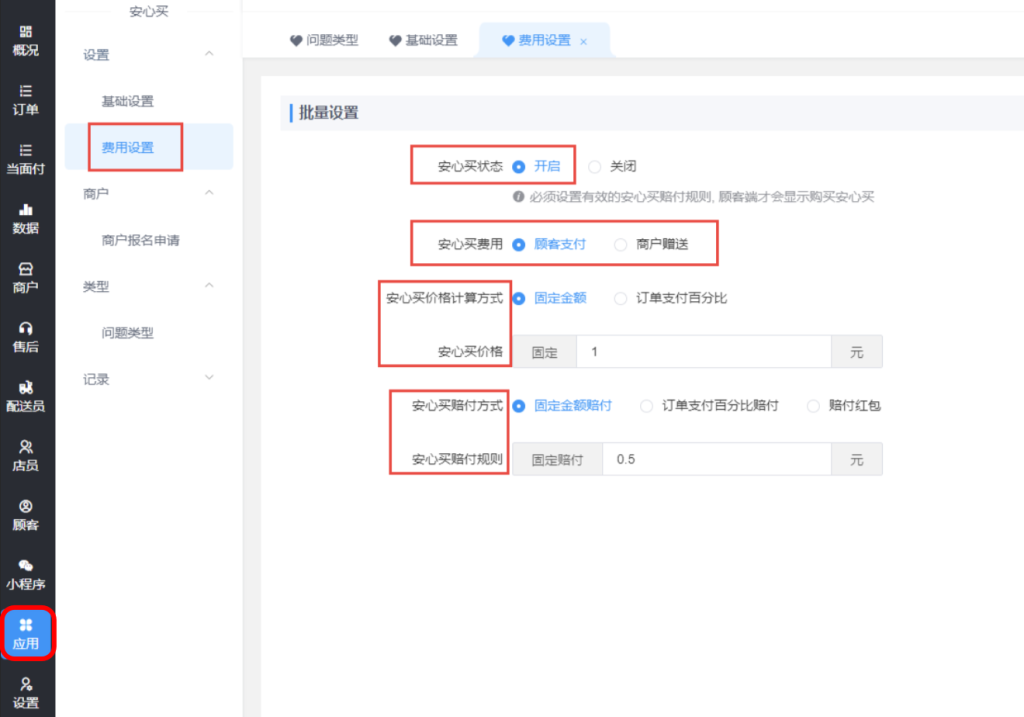
Task: Select 商户 merchant icon in dark sidebar
Action: [x=26, y=277]
